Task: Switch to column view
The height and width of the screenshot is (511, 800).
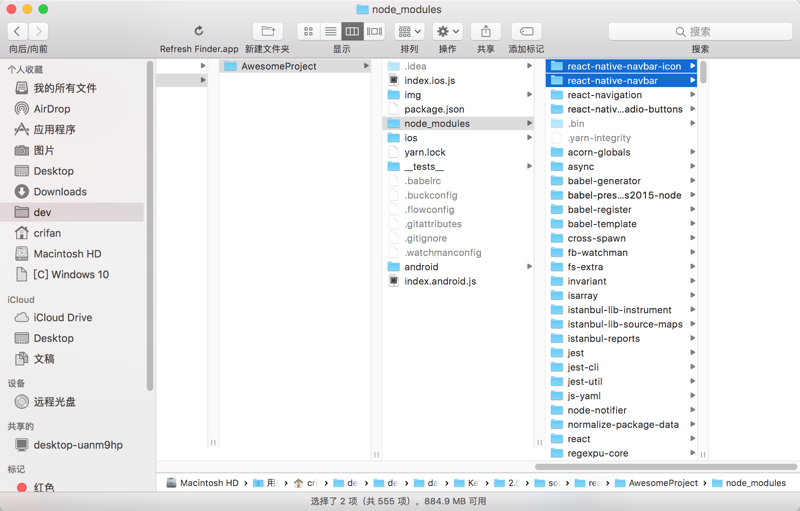Action: pyautogui.click(x=352, y=32)
